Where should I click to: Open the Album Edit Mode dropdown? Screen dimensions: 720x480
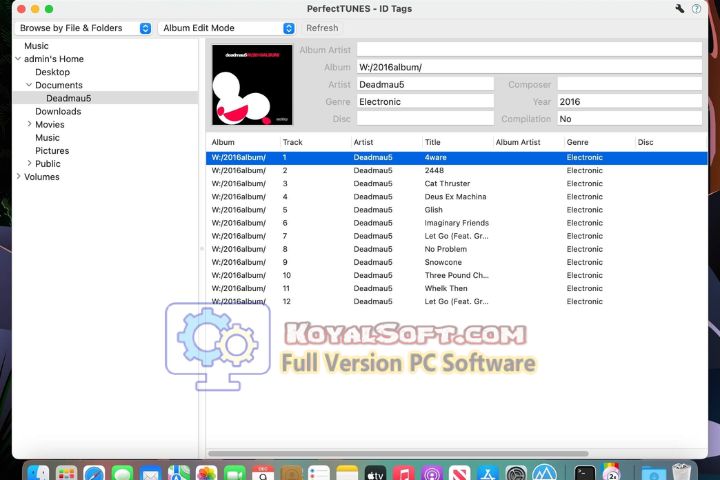coord(227,28)
